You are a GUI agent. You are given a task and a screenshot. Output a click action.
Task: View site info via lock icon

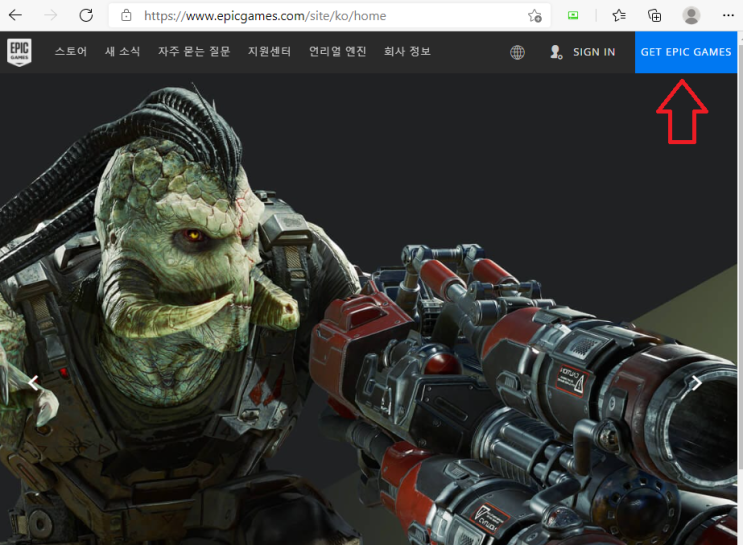pyautogui.click(x=126, y=16)
